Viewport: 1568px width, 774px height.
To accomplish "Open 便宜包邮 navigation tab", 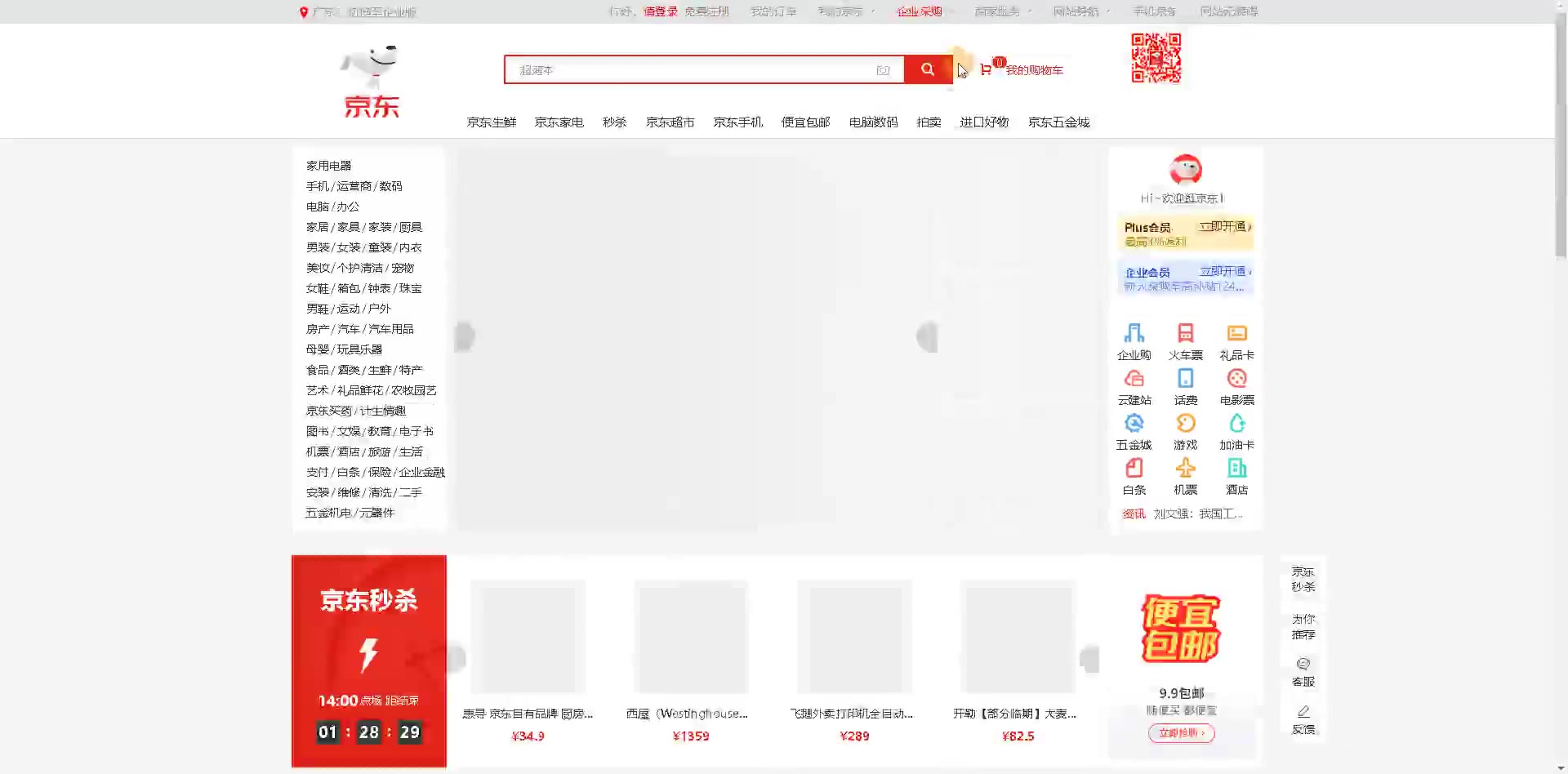I will (806, 122).
